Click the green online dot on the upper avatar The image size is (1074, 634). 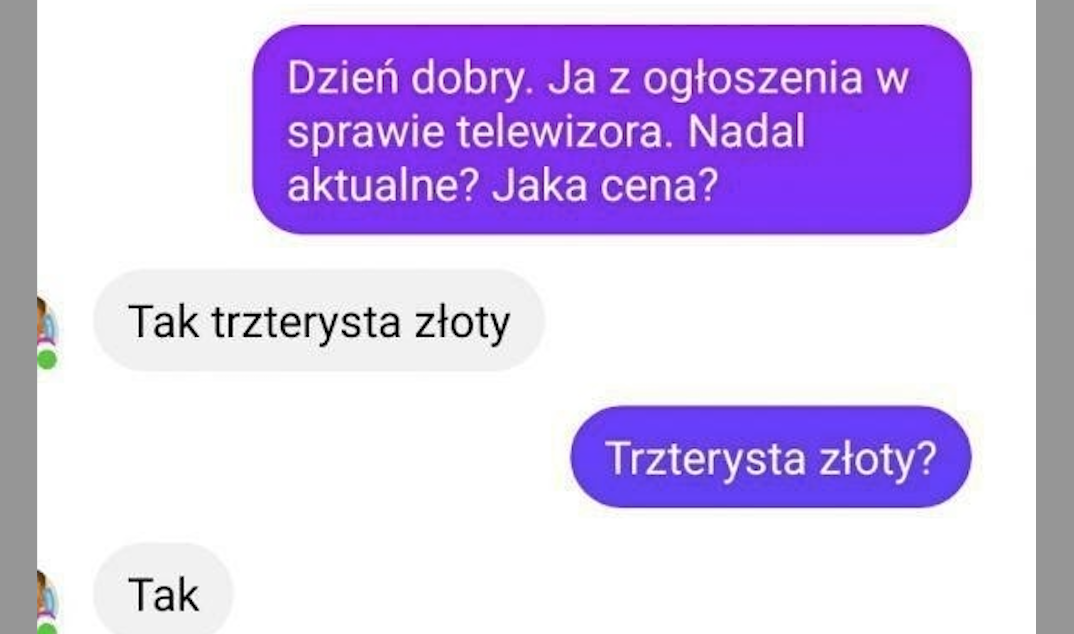coord(47,359)
